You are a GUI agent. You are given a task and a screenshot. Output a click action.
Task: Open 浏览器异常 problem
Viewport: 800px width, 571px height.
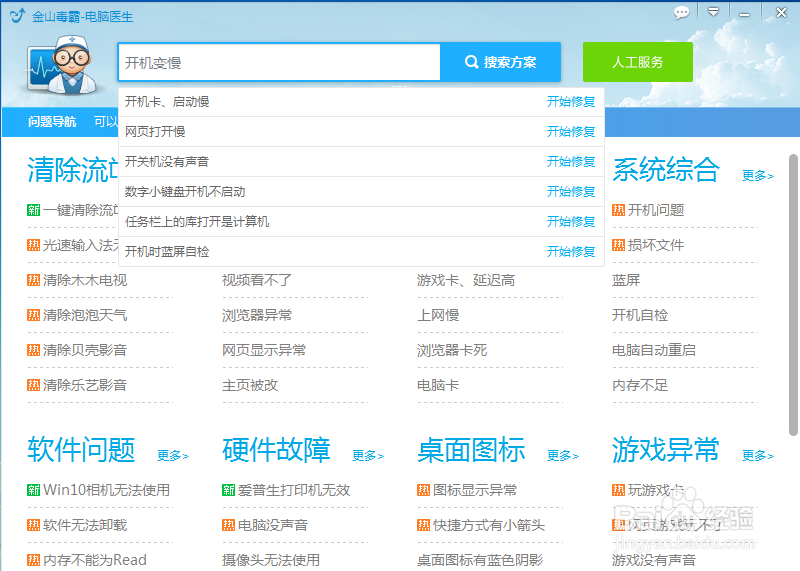pyautogui.click(x=257, y=315)
